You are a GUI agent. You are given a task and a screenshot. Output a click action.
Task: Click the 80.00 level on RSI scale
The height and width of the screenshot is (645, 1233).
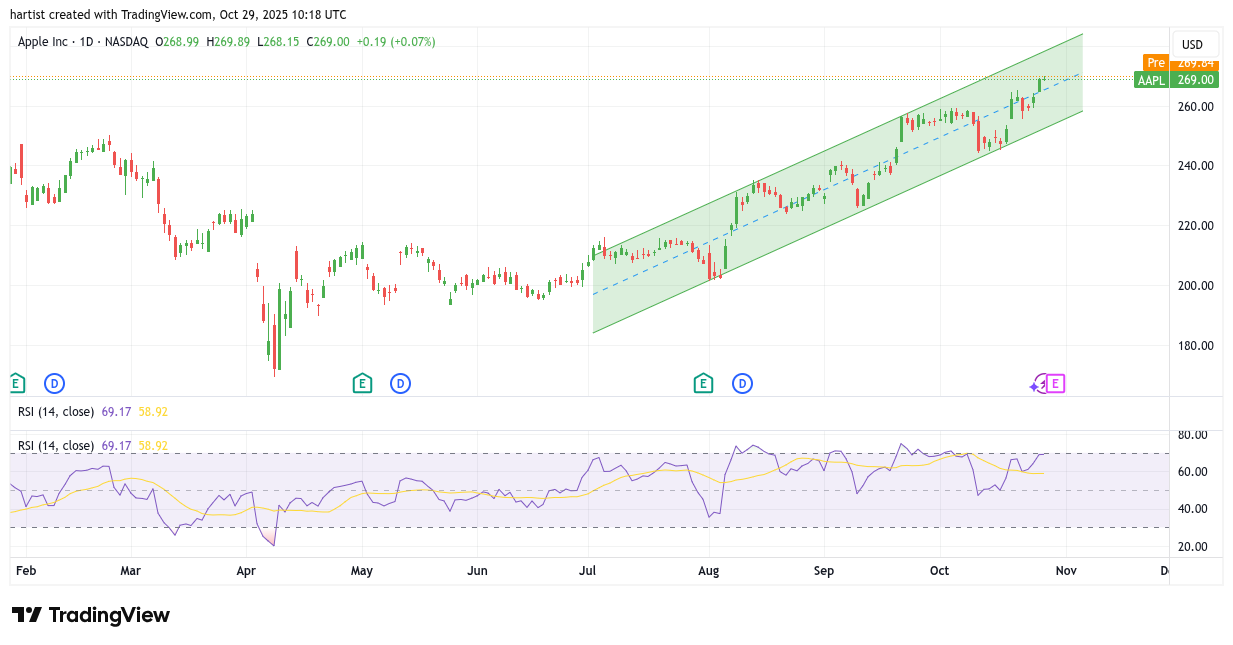coord(1192,435)
